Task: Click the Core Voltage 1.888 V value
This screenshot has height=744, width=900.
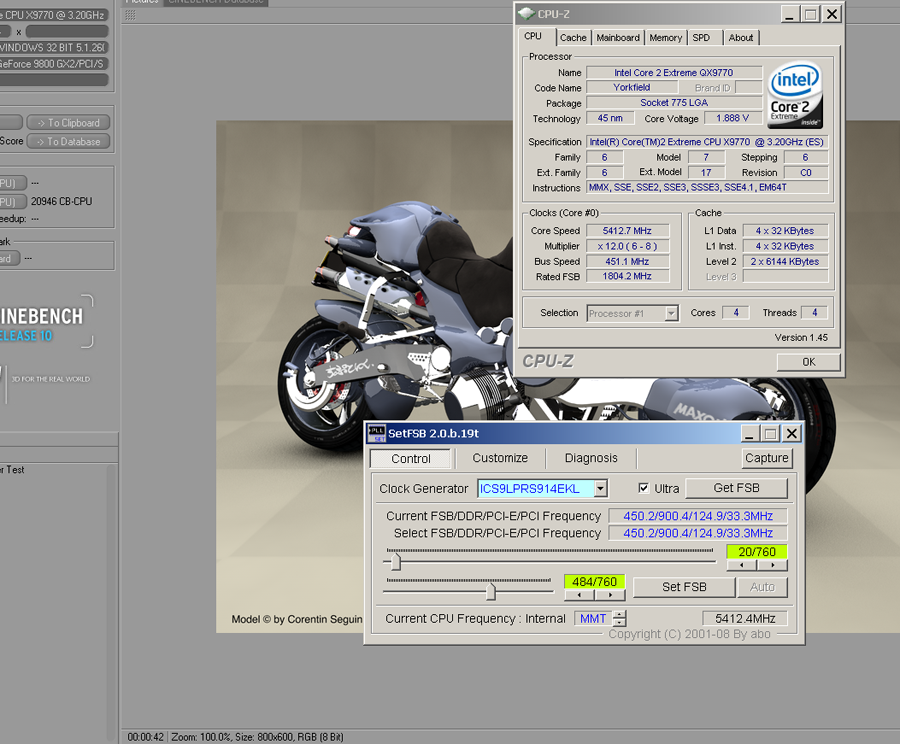Action: (x=732, y=118)
